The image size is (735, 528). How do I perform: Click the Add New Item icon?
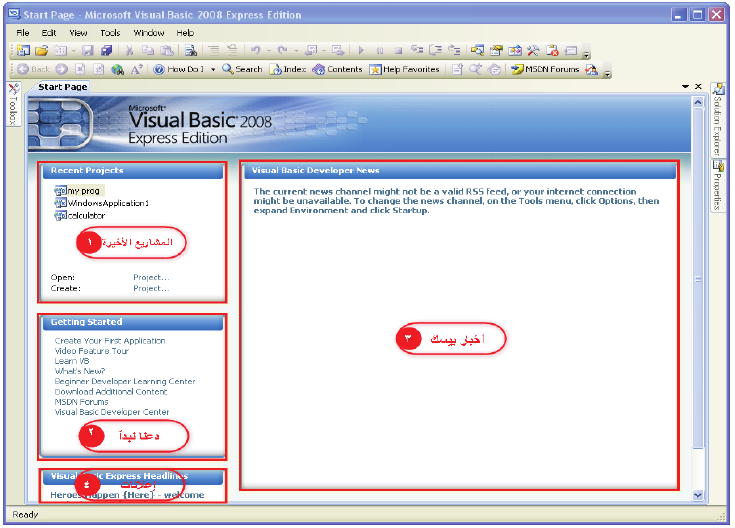tap(60, 50)
